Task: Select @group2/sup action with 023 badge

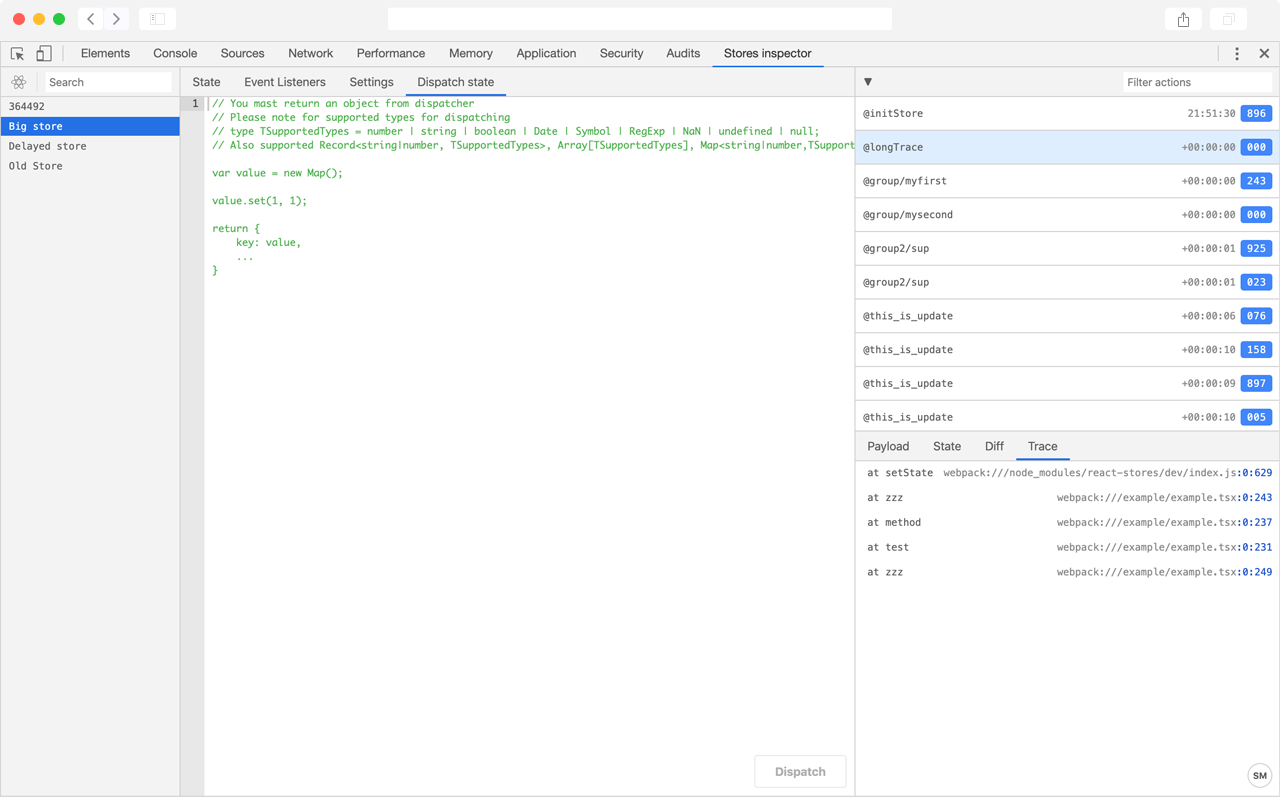Action: coord(1067,282)
